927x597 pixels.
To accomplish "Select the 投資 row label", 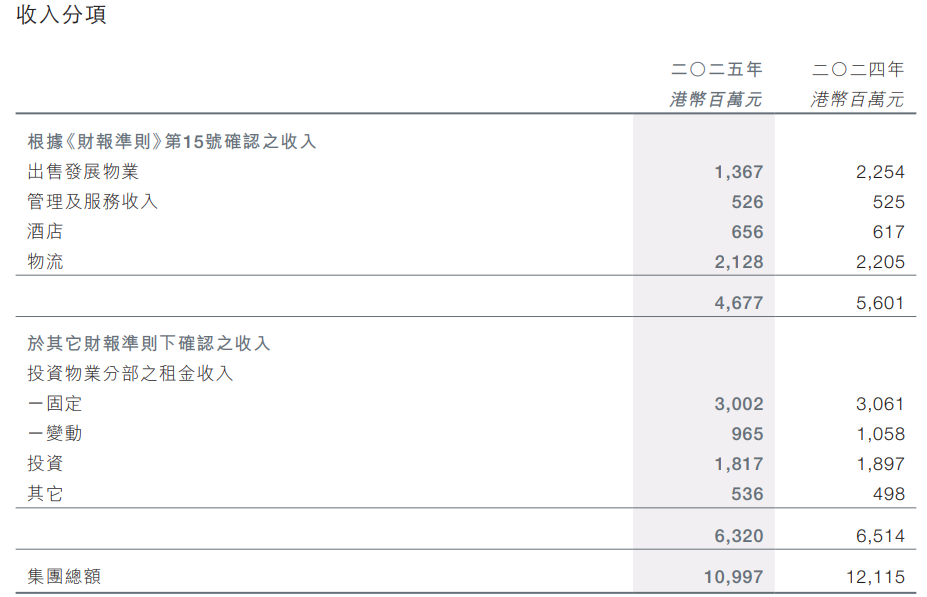I will (x=45, y=463).
